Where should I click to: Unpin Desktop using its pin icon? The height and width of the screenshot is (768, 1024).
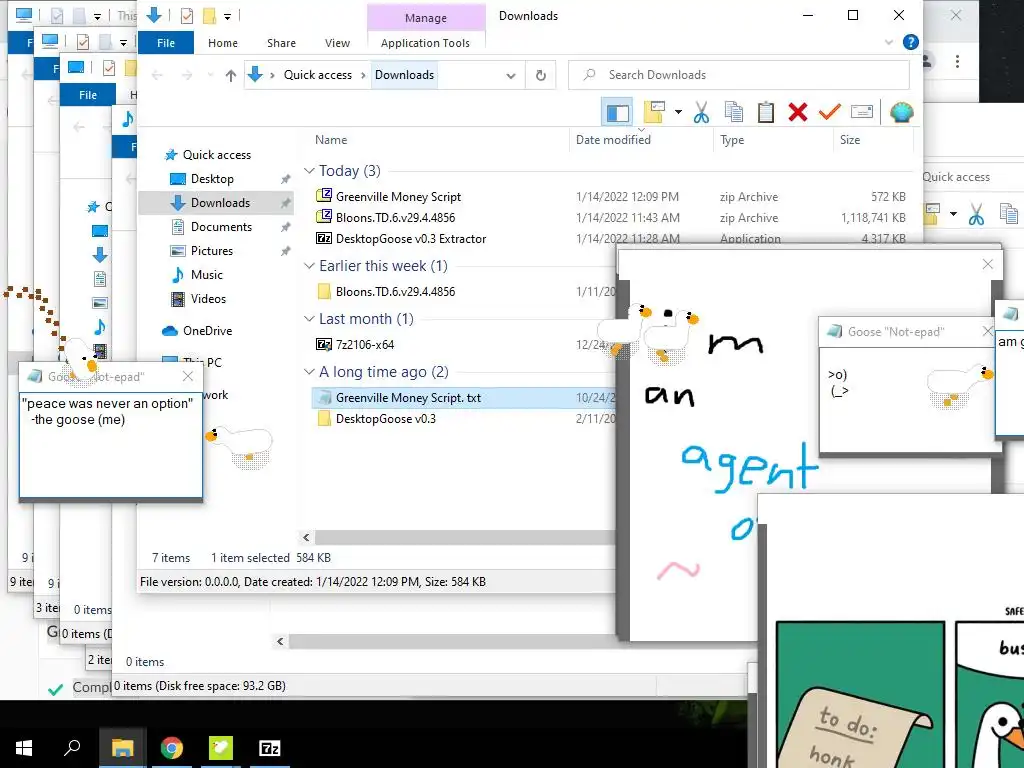(x=285, y=179)
